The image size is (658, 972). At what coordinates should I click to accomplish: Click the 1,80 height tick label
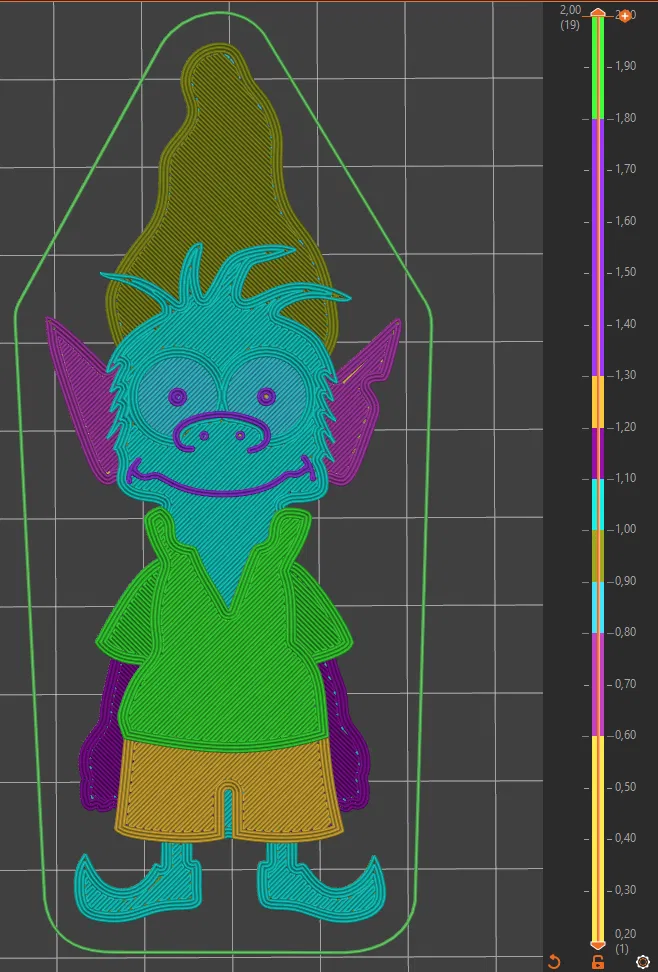pyautogui.click(x=626, y=118)
